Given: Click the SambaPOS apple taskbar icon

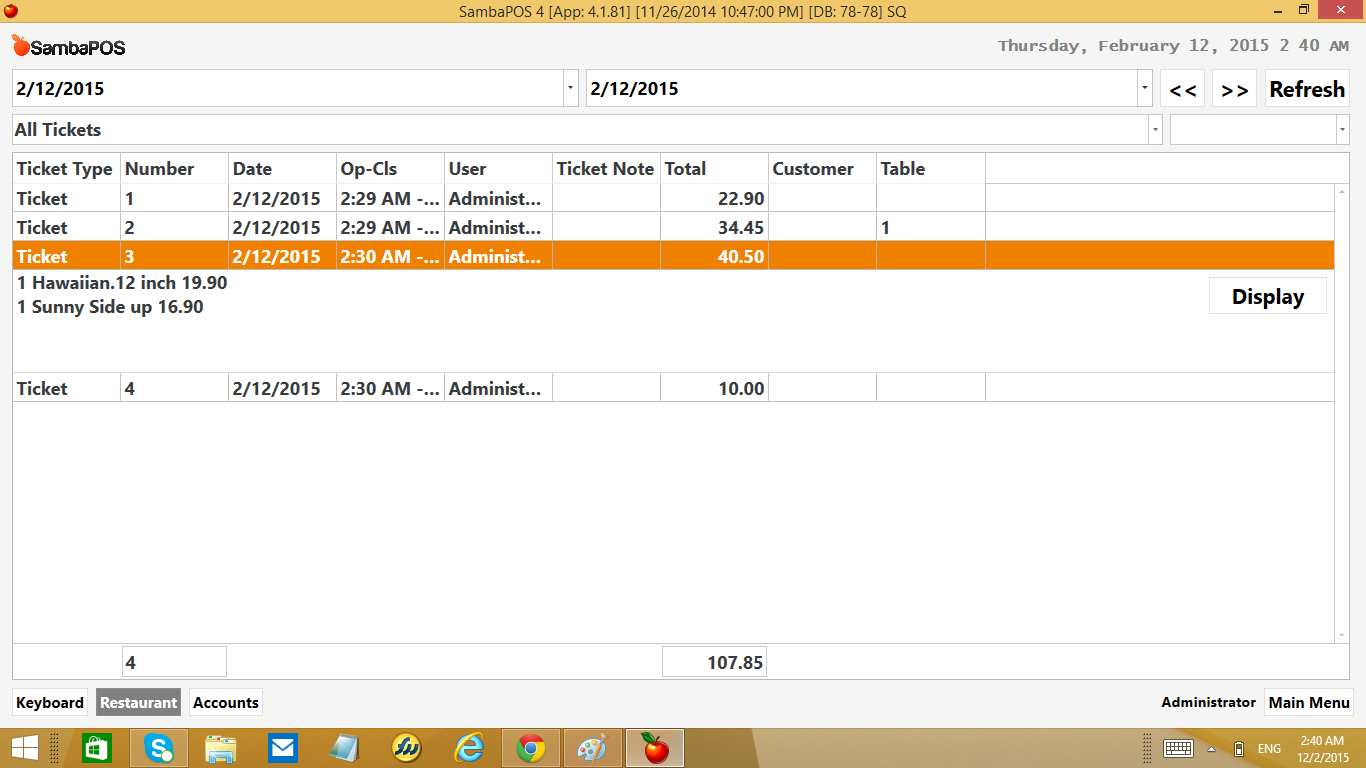Looking at the screenshot, I should tap(655, 748).
